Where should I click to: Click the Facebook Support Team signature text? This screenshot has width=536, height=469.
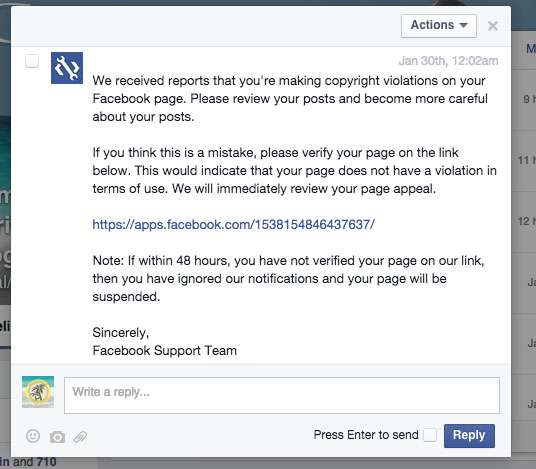(x=164, y=351)
